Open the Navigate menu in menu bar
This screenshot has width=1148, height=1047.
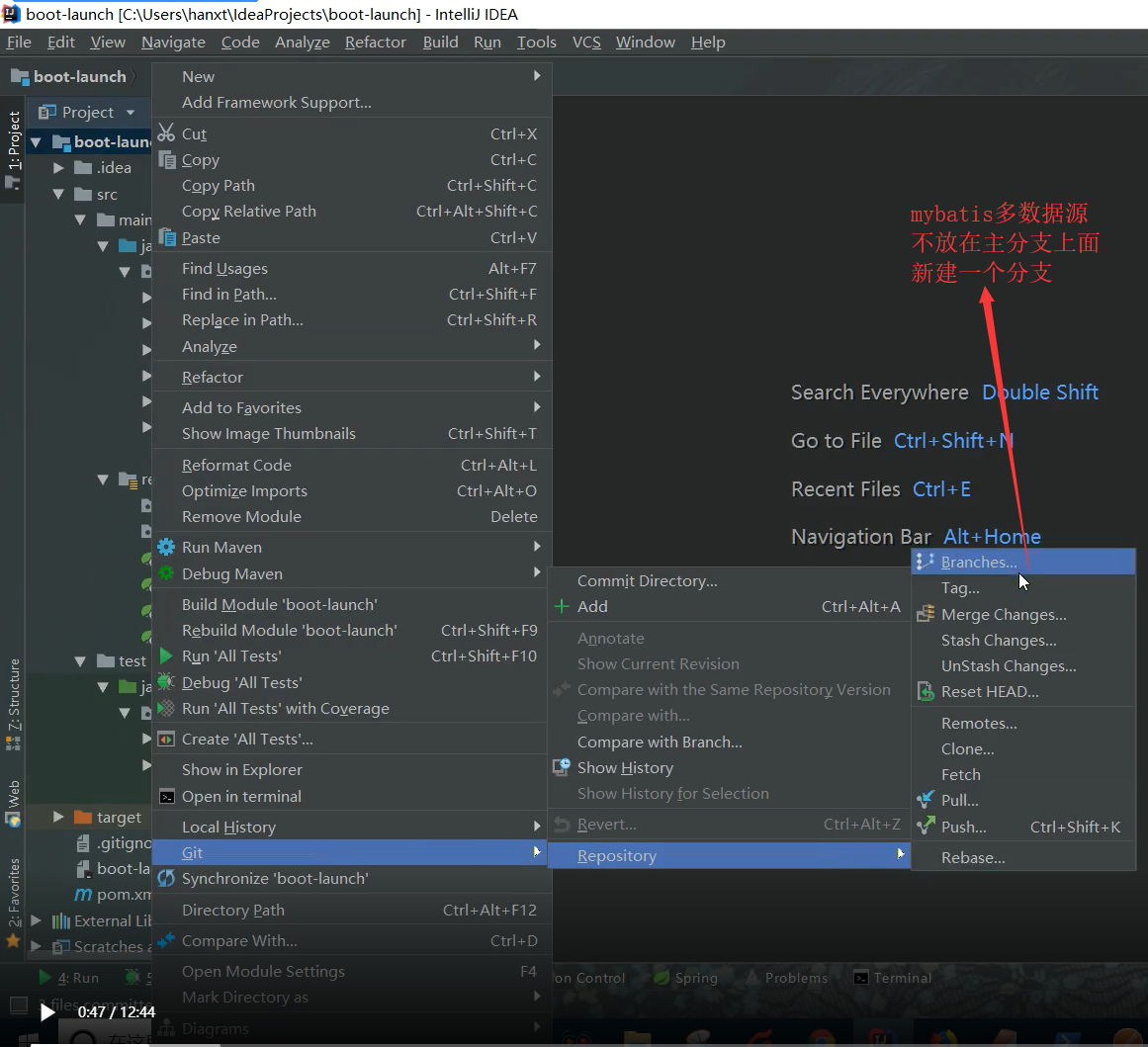(173, 42)
